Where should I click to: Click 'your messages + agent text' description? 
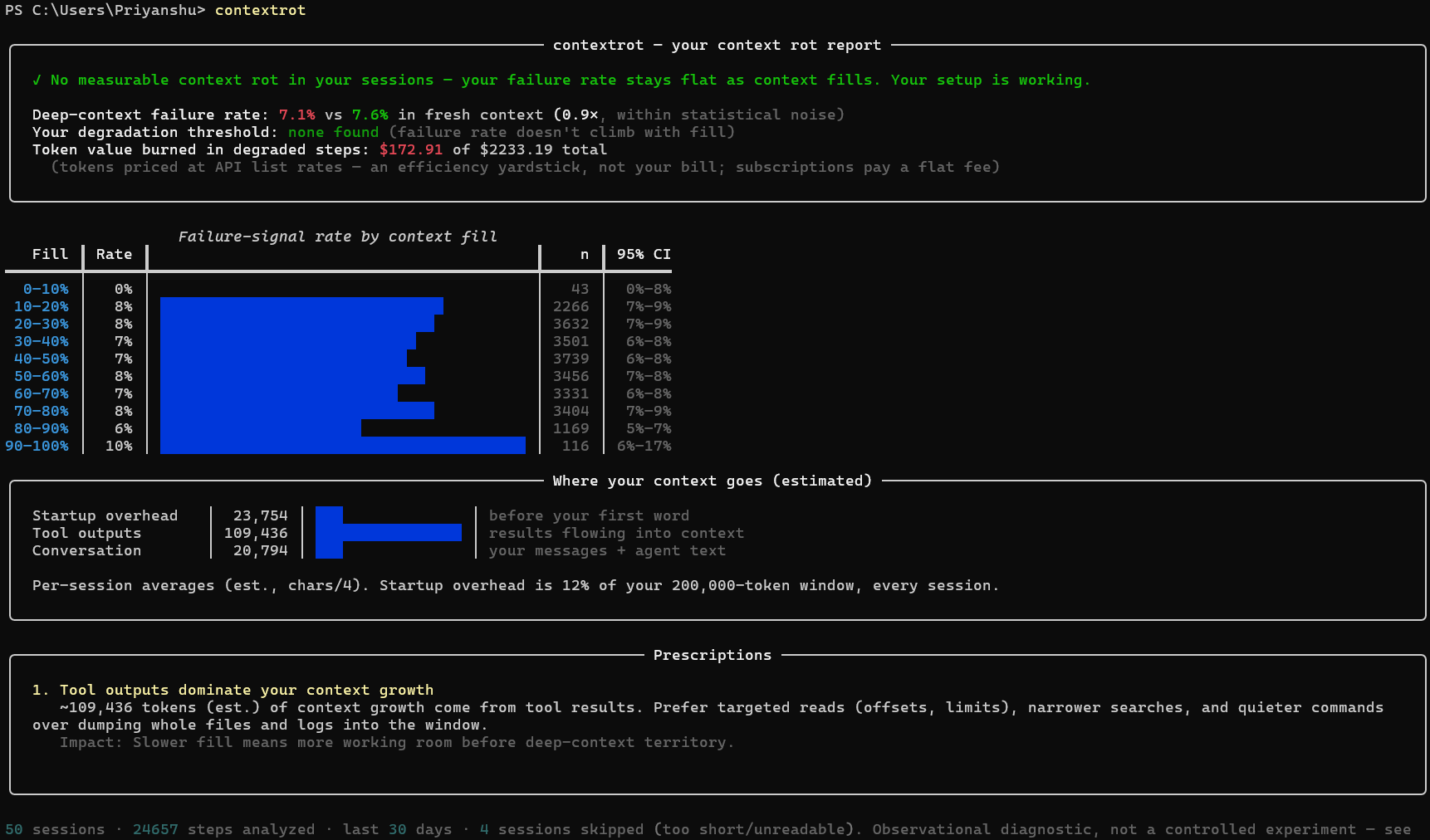coord(608,550)
